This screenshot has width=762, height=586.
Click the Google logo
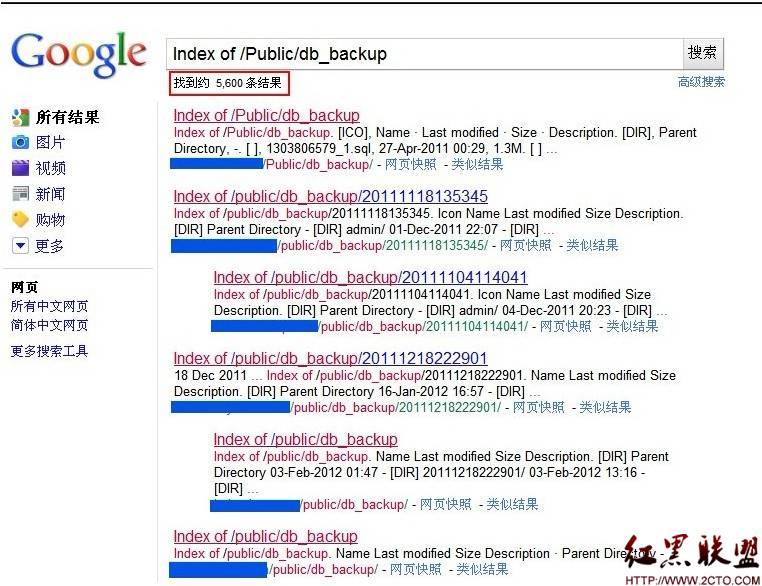click(79, 54)
